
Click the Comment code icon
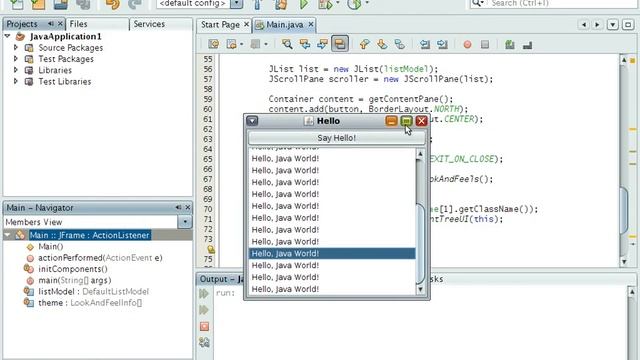pos(509,44)
